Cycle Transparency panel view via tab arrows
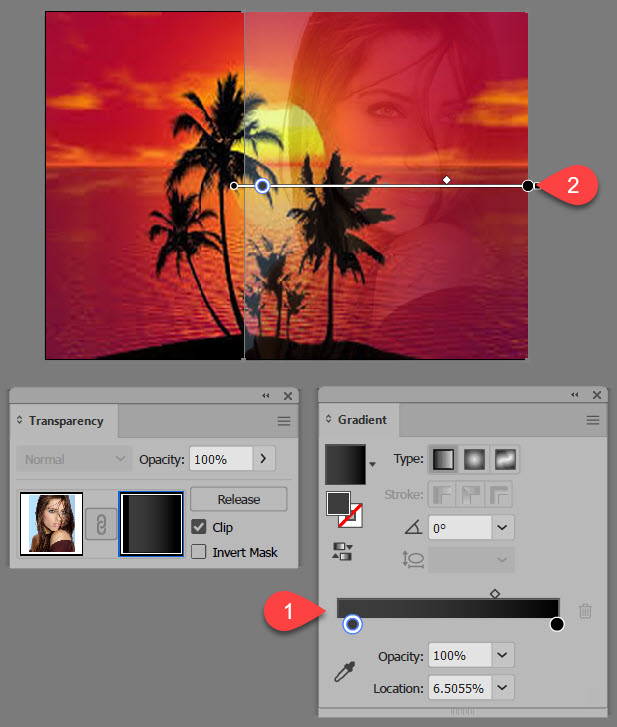Viewport: 617px width, 727px height. (x=19, y=420)
